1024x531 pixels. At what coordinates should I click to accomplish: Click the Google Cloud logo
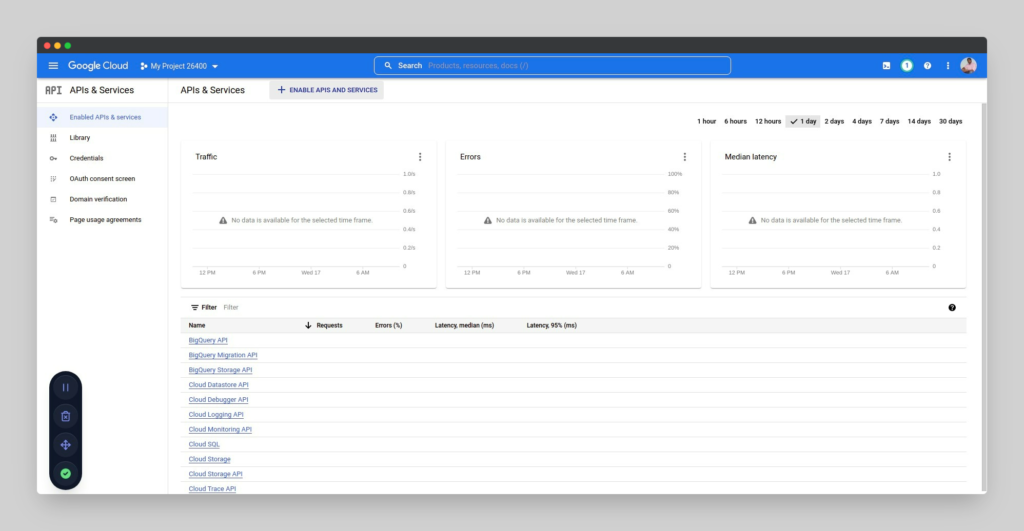click(98, 65)
